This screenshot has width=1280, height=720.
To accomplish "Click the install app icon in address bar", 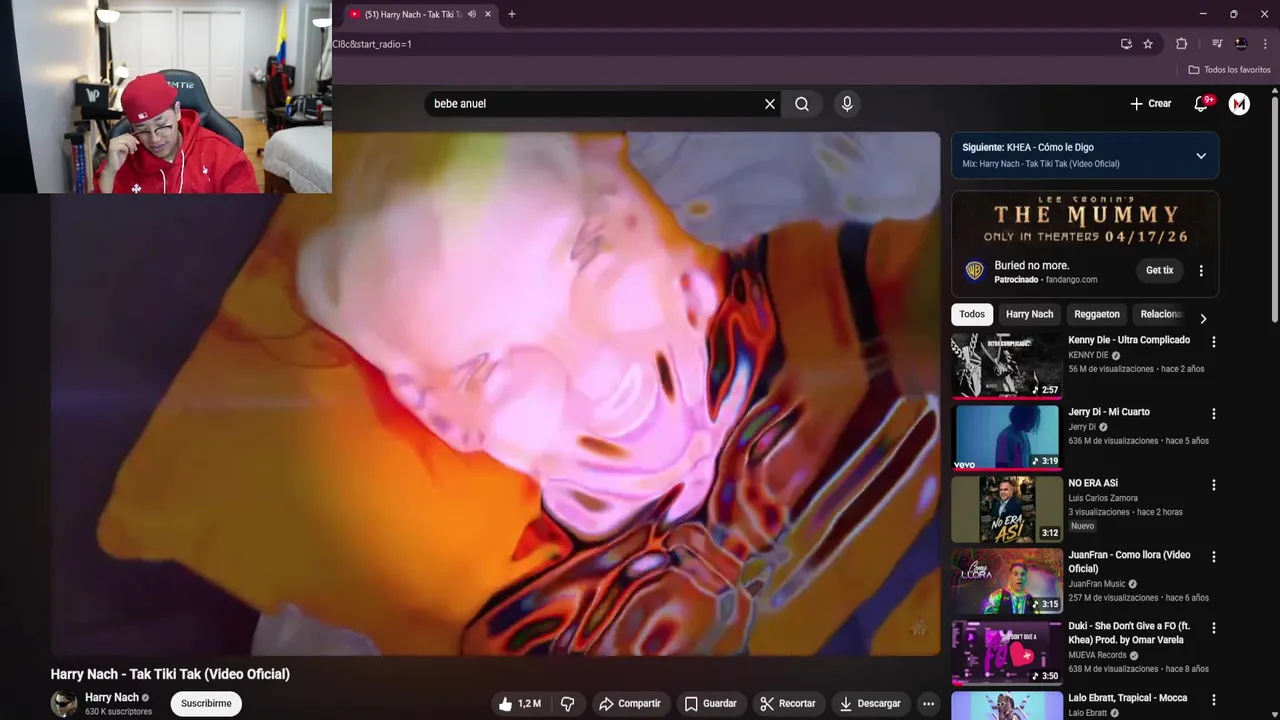I will pyautogui.click(x=1126, y=44).
